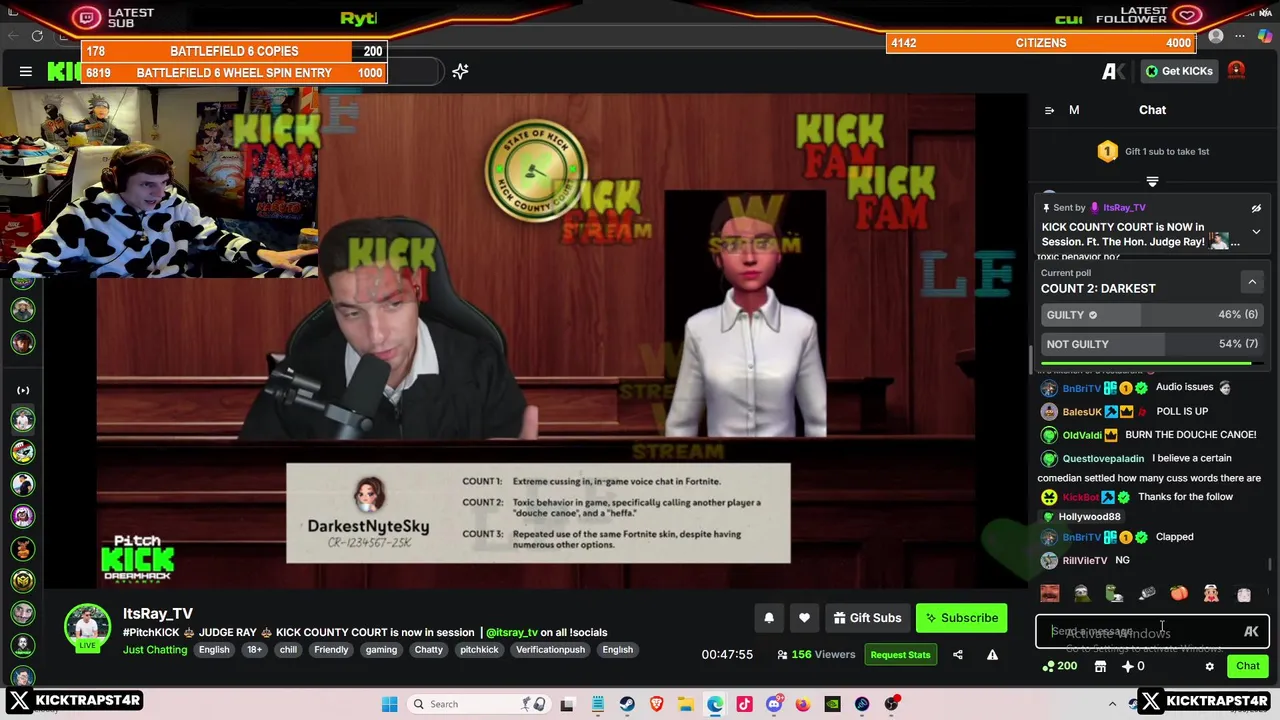Open Request Stats
The width and height of the screenshot is (1280, 720).
[900, 655]
